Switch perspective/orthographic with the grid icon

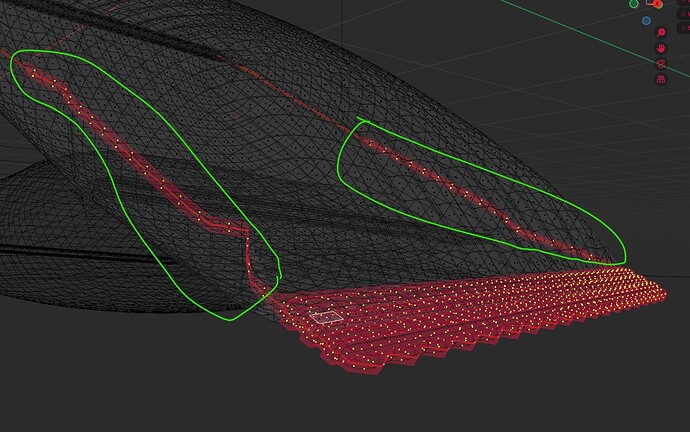[661, 80]
